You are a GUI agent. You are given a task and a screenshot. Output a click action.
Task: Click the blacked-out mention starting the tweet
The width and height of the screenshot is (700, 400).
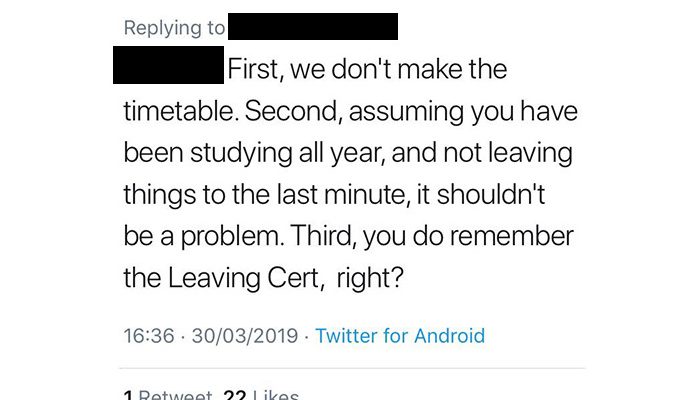[168, 65]
